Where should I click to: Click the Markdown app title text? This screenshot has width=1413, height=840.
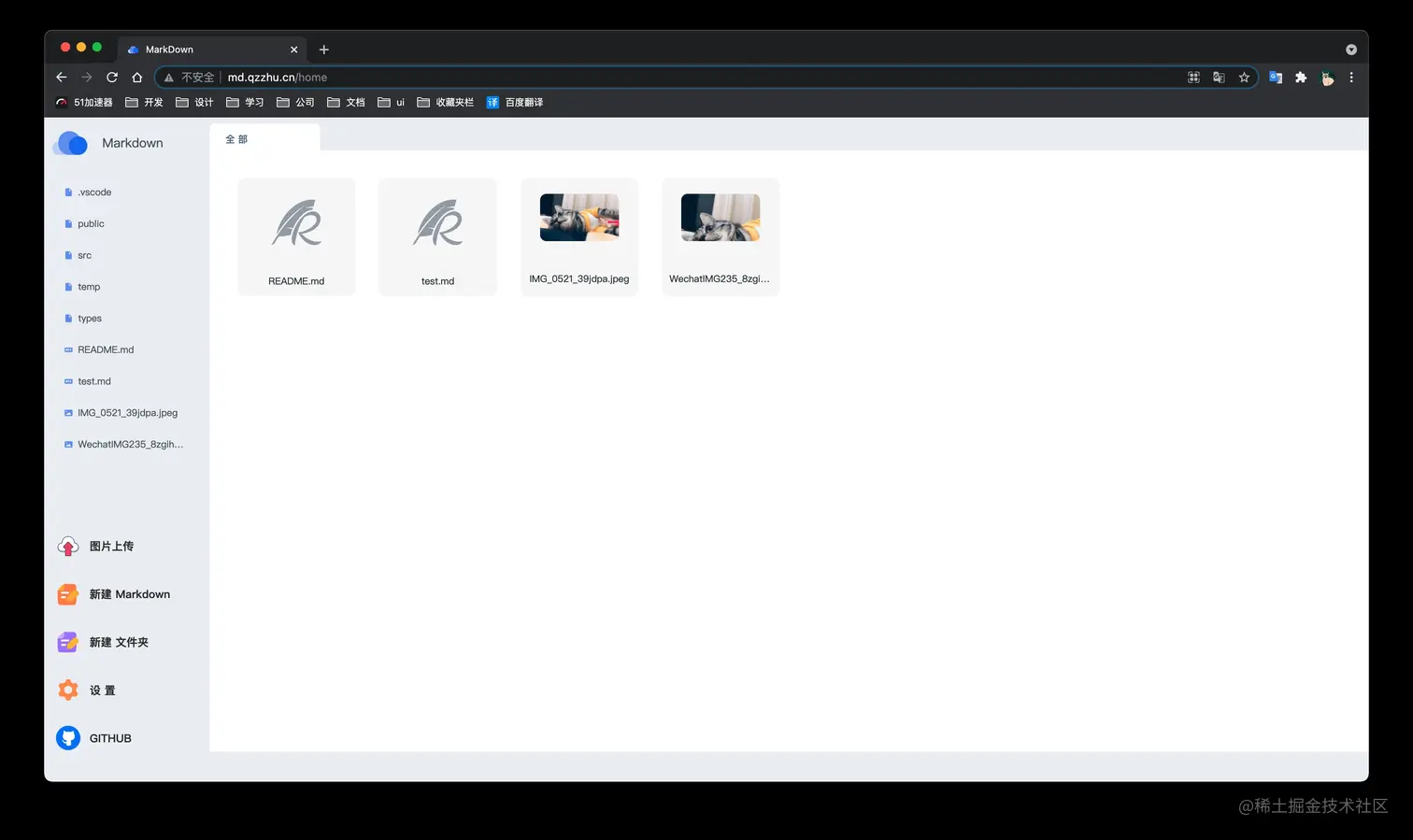tap(133, 143)
